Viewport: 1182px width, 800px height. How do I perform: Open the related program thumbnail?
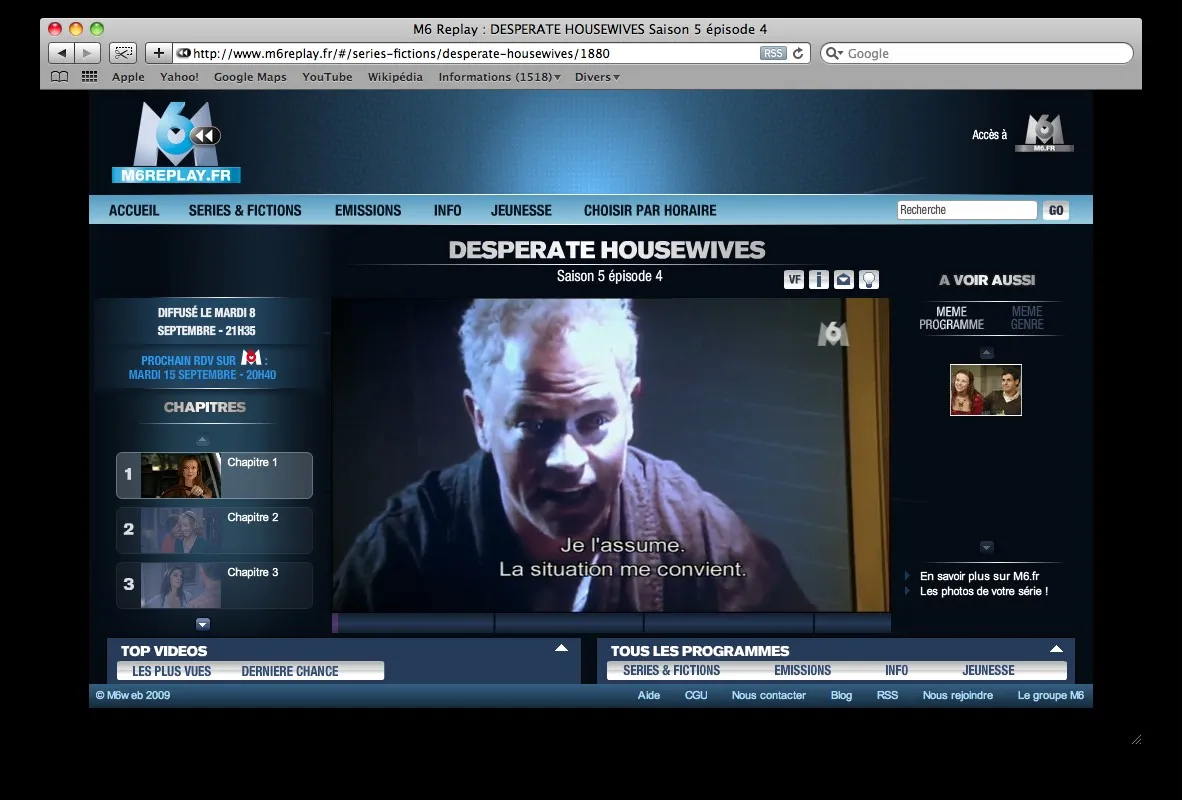tap(986, 390)
